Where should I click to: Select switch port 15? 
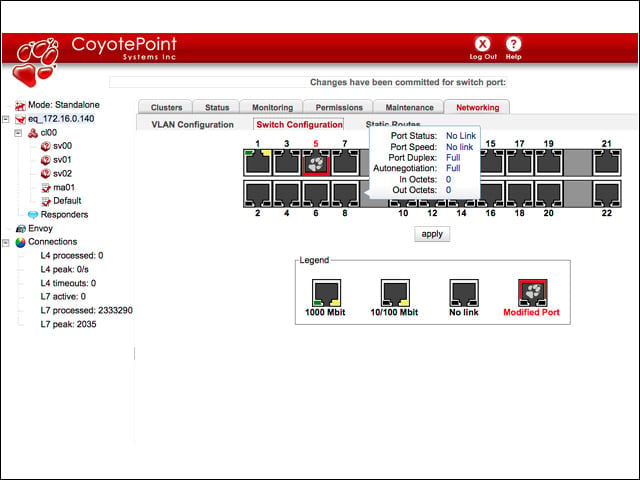(492, 162)
